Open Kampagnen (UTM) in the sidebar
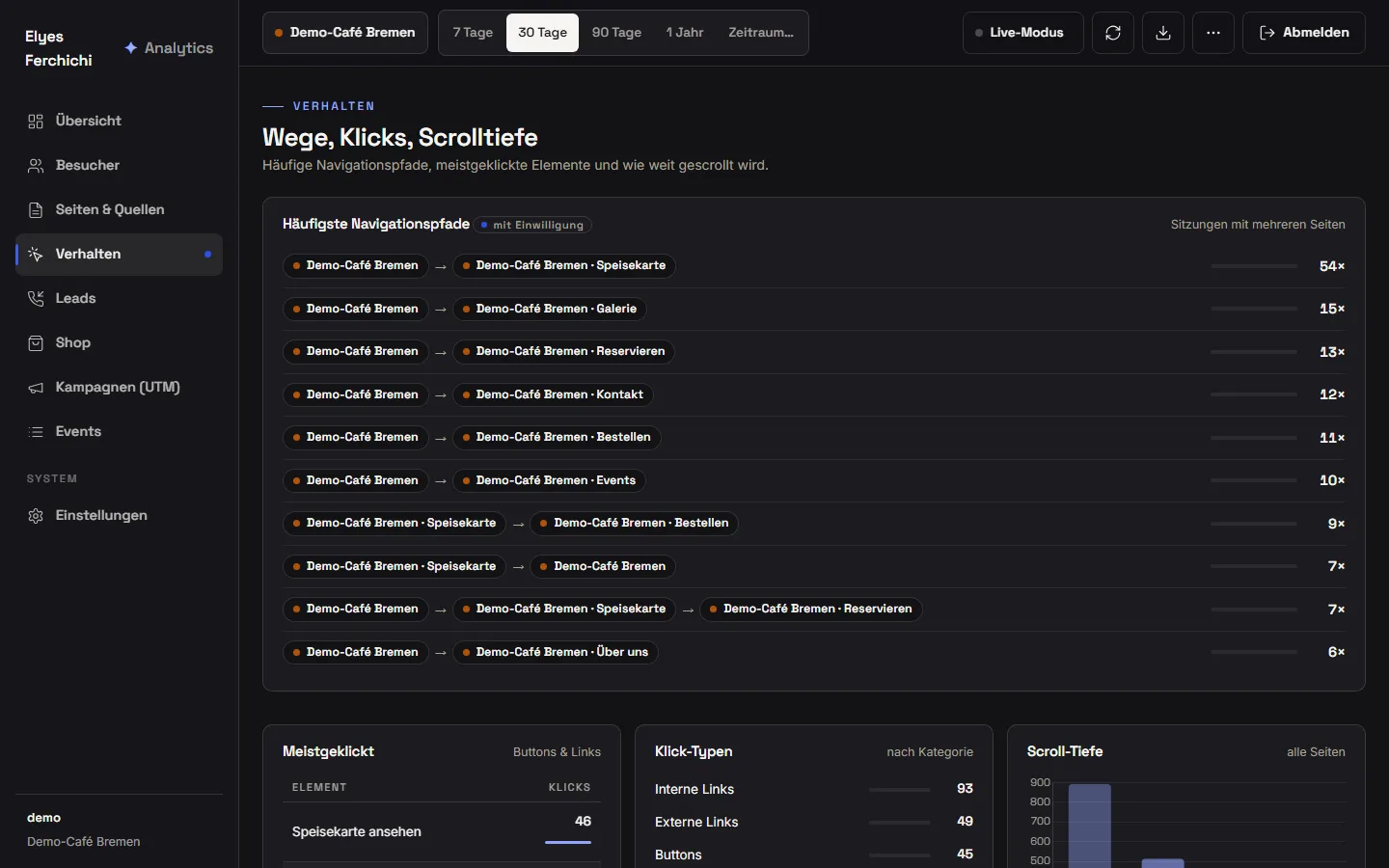 coord(120,388)
